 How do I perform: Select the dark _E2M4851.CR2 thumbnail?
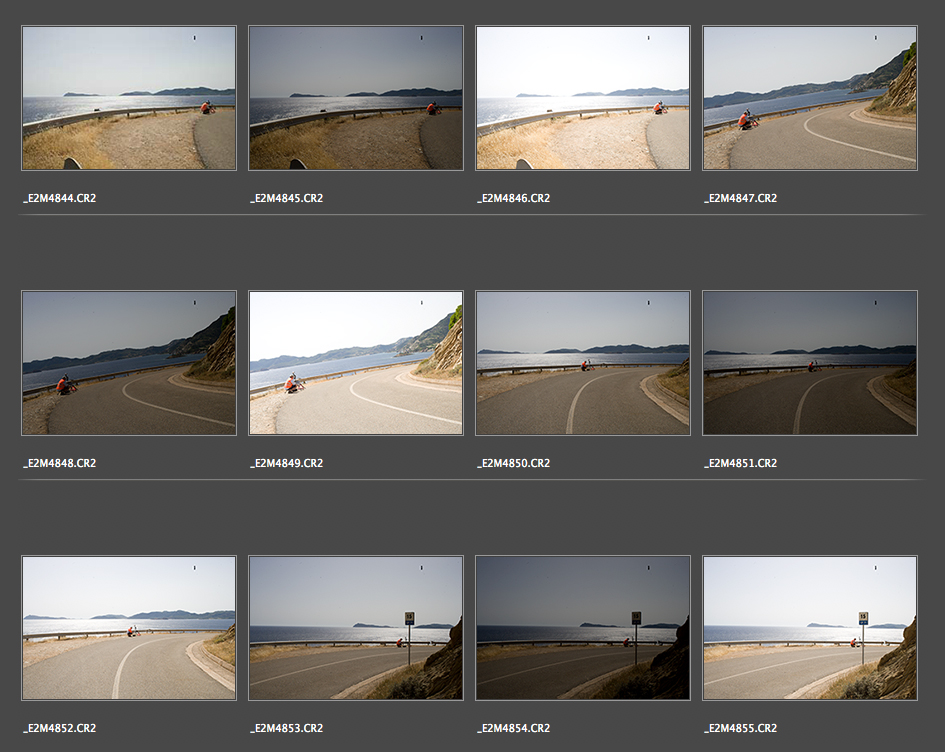tap(809, 363)
